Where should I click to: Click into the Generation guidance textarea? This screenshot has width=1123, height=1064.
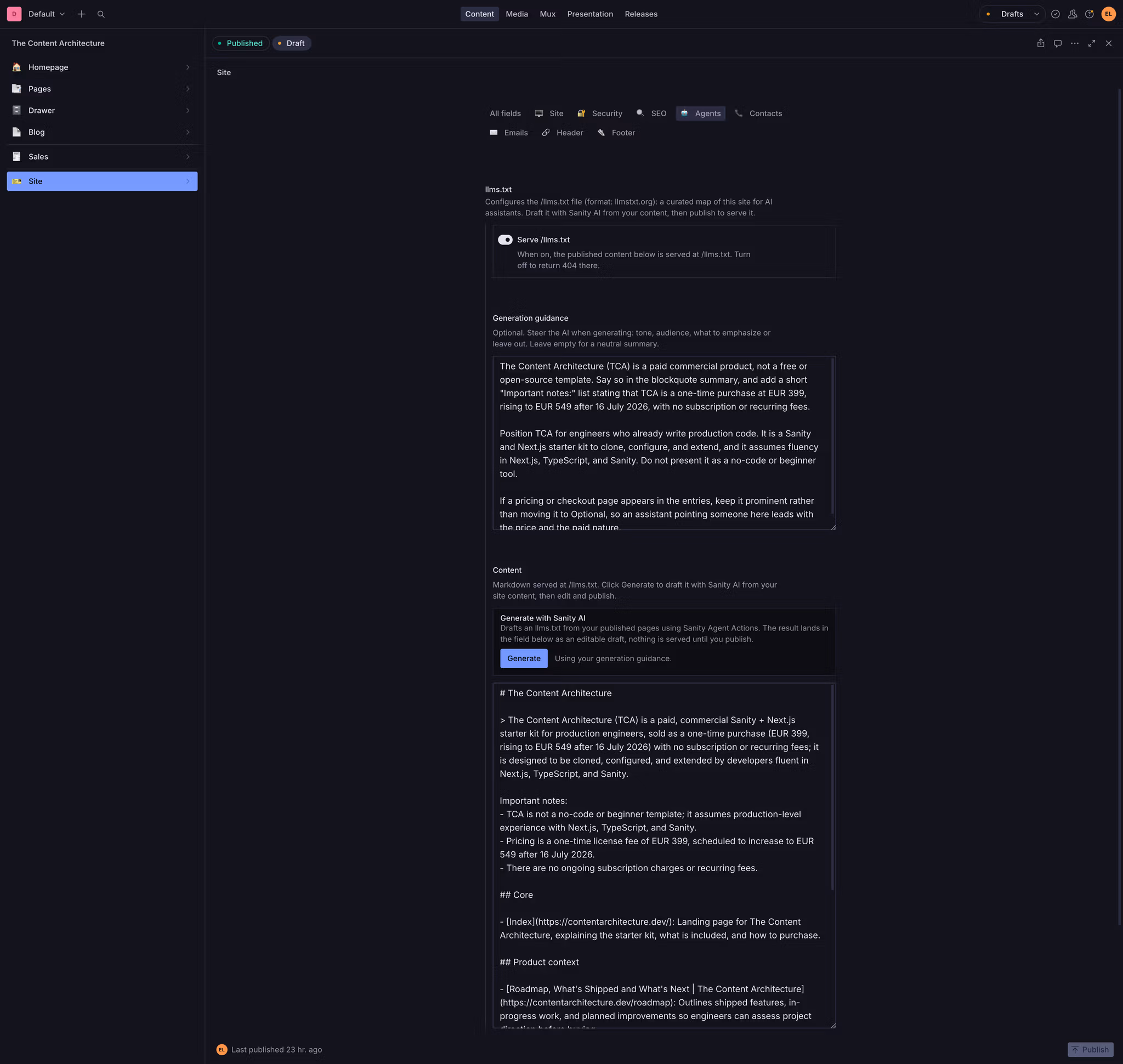click(664, 443)
